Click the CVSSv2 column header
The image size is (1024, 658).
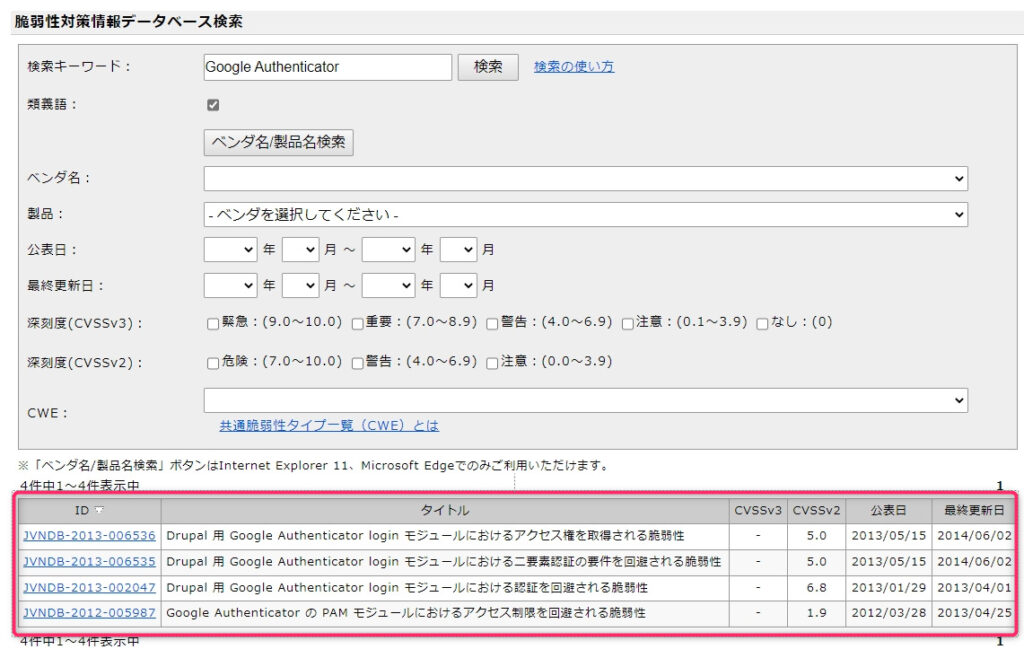816,510
